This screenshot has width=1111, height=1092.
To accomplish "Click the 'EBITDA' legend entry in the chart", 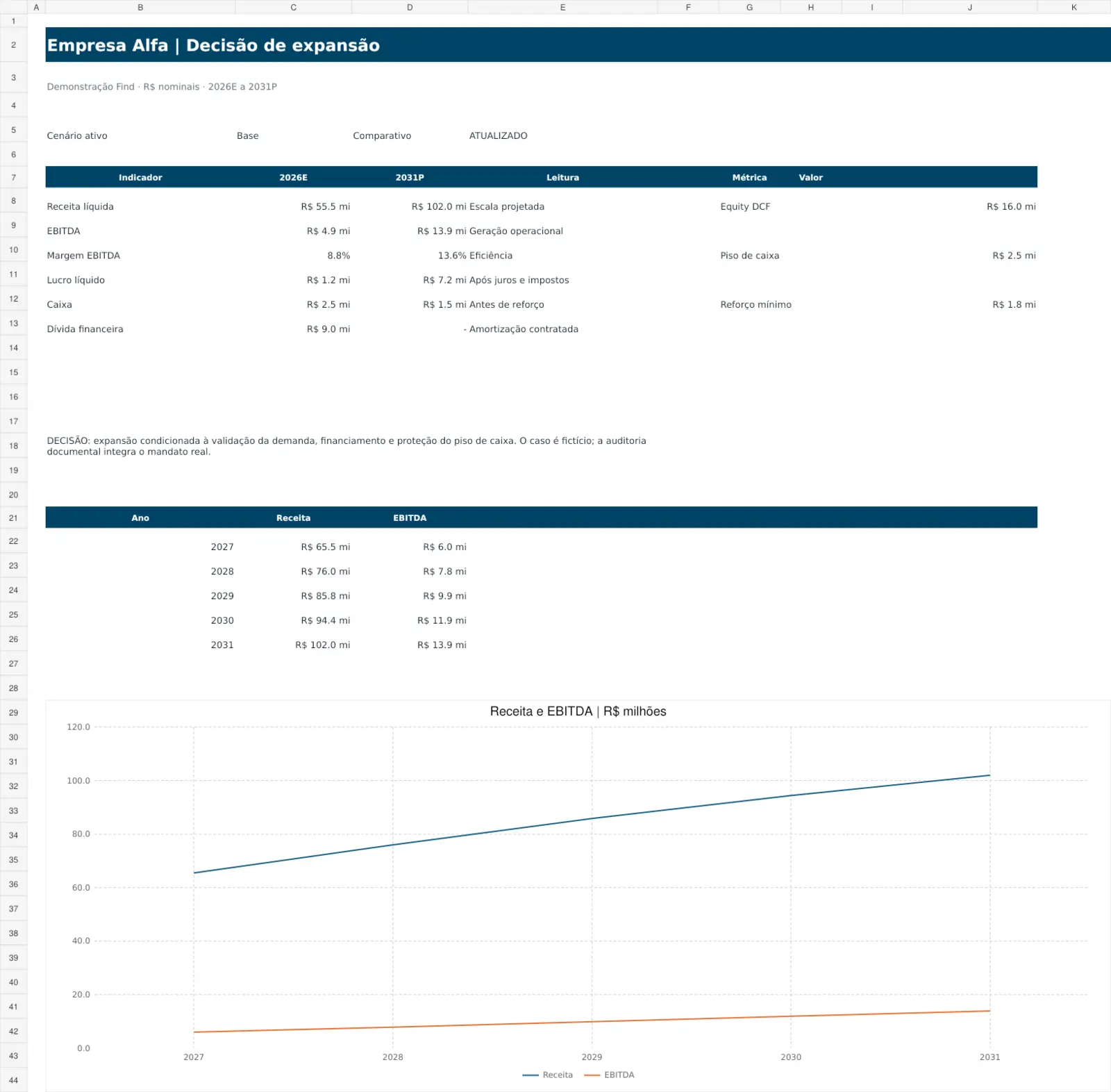I will tap(610, 1075).
